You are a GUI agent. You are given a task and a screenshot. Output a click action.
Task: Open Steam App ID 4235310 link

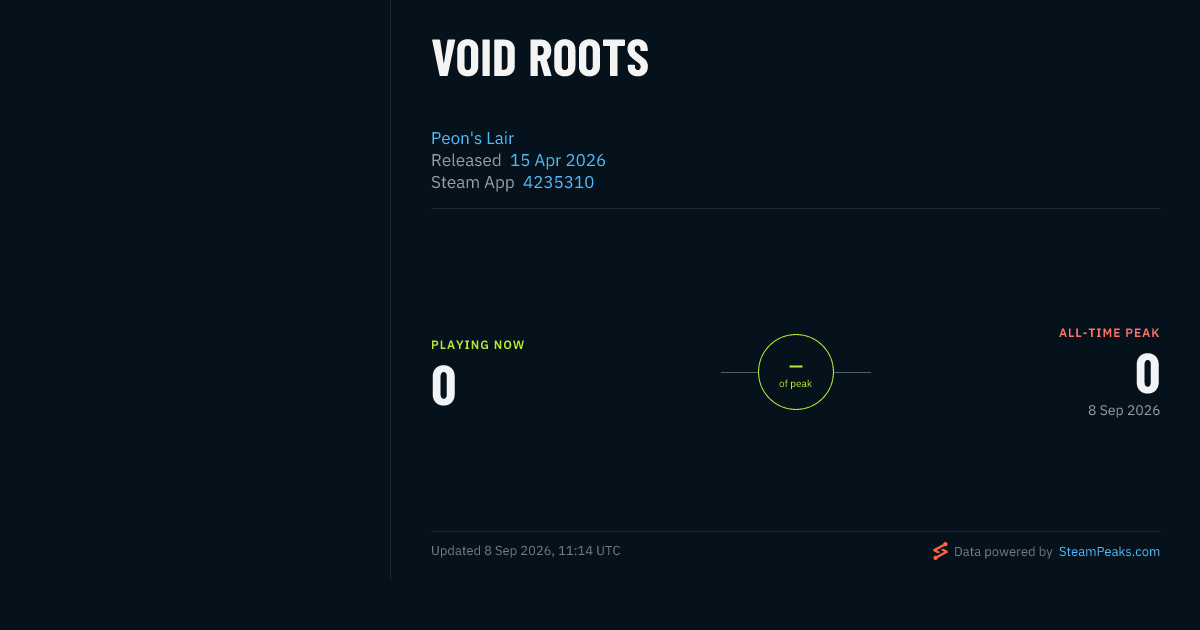pyautogui.click(x=558, y=182)
